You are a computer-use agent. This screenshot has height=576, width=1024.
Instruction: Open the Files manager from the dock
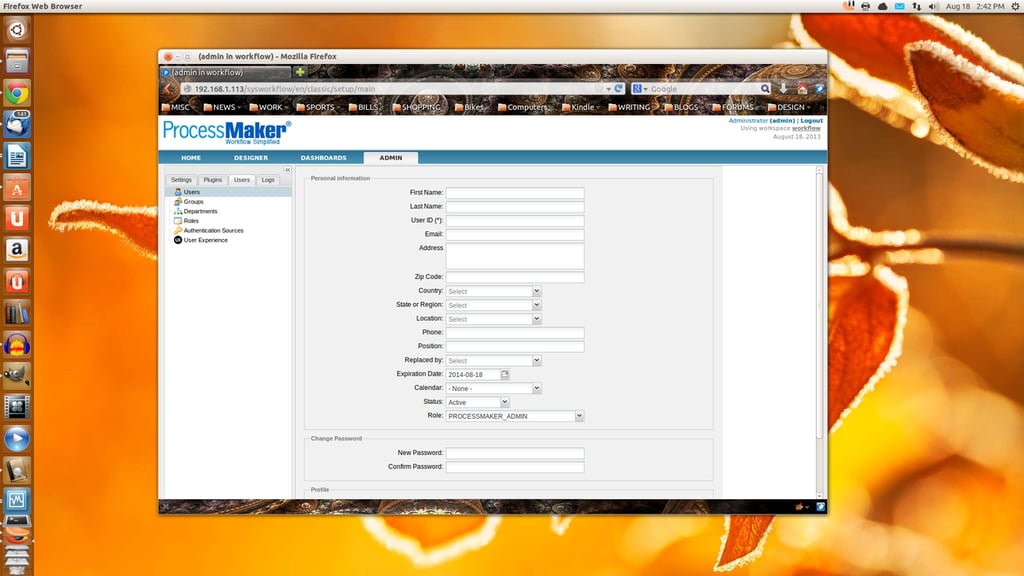pos(16,61)
